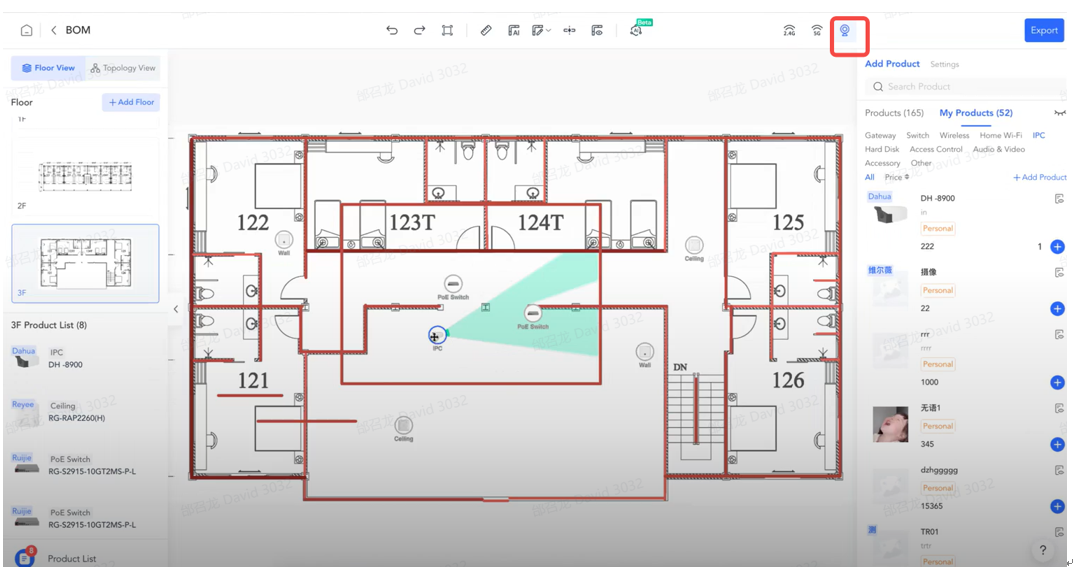Screen dimensions: 1074x572
Task: Edit the 无语1 product entry
Action: [1059, 408]
